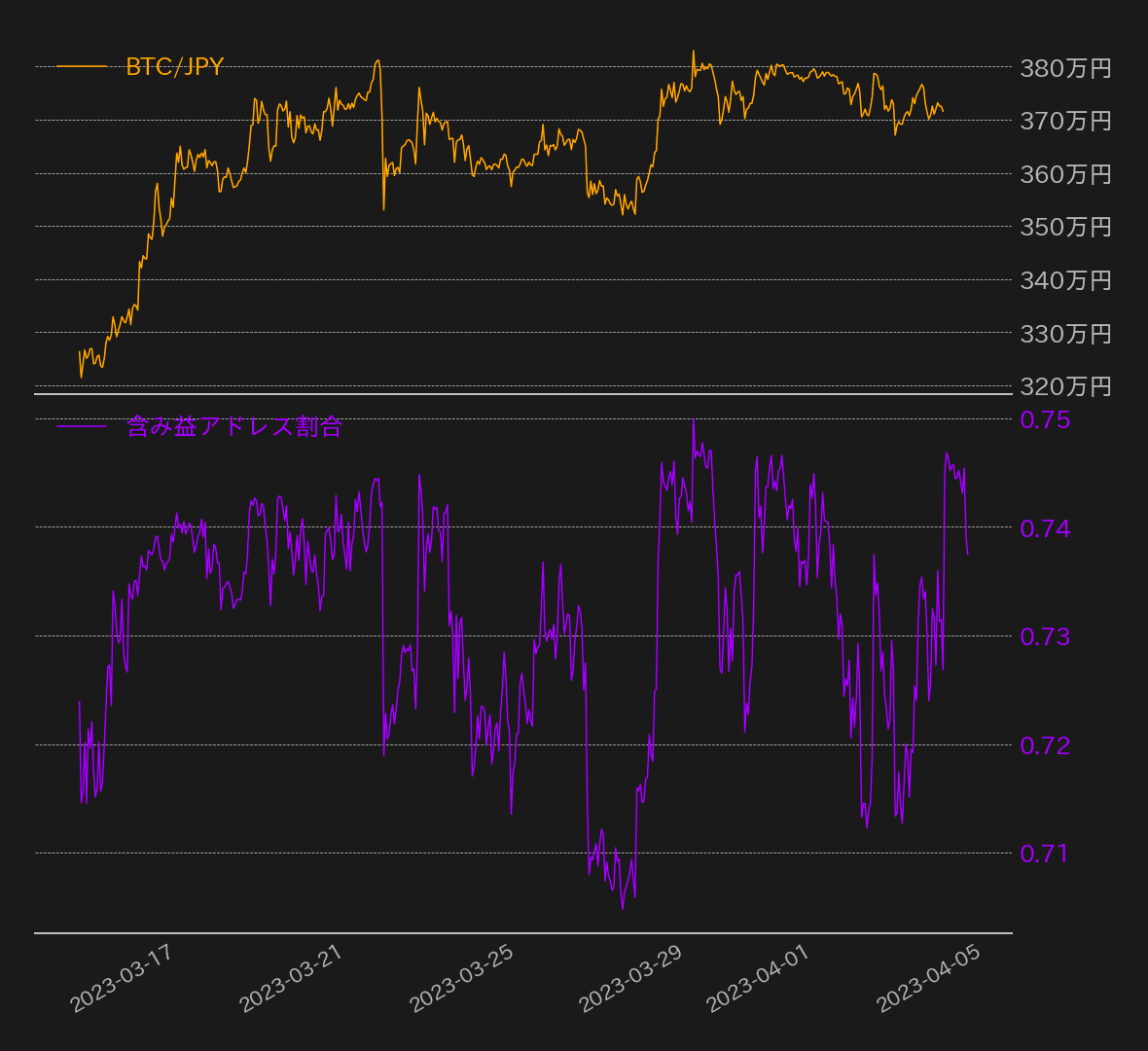Image resolution: width=1148 pixels, height=1051 pixels.
Task: Click the 350万円 axis tick label
Action: [x=1065, y=227]
